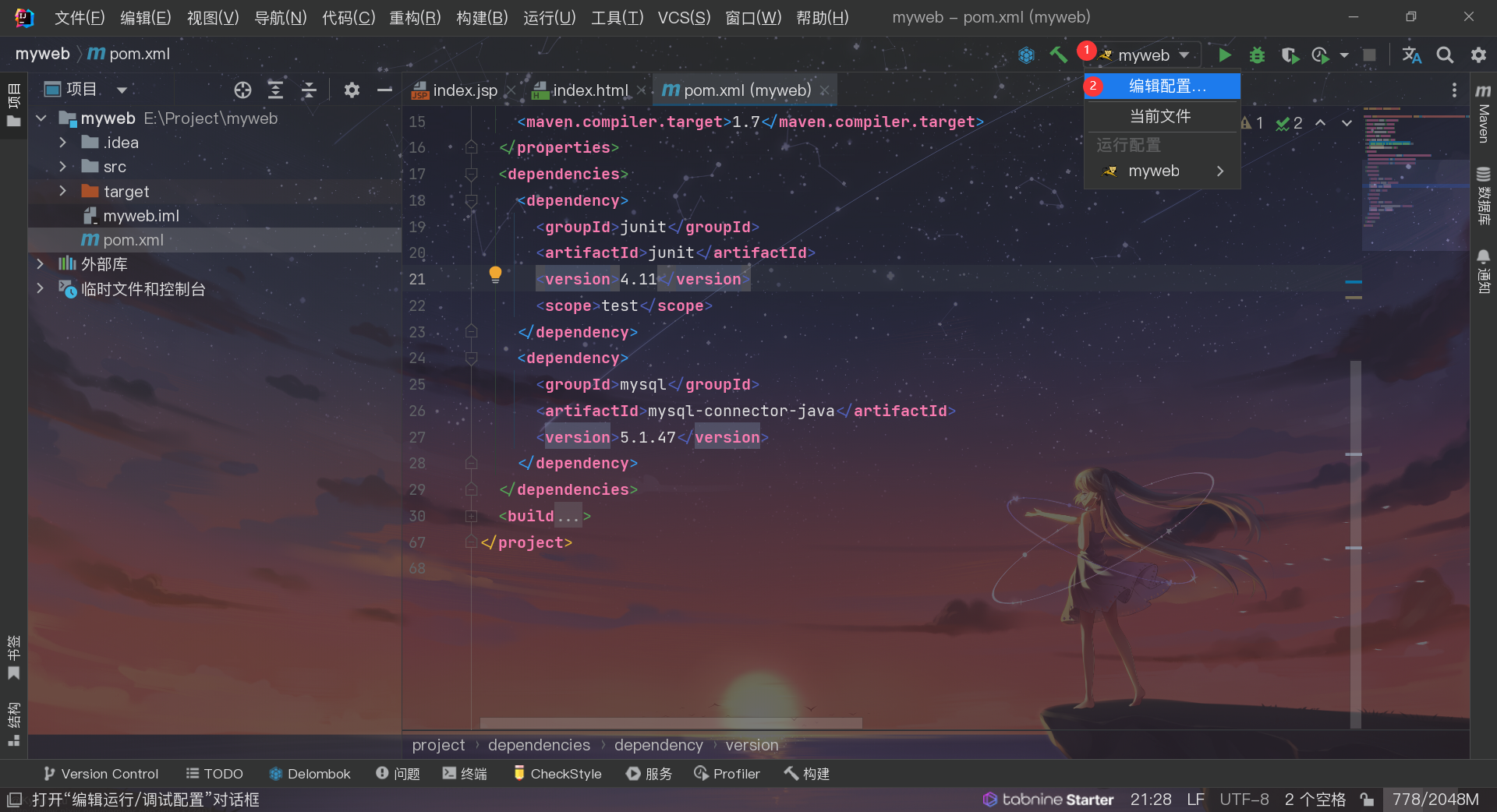Open IDE settings gear in top toolbar
Screen dimensions: 1497x812
[1478, 55]
